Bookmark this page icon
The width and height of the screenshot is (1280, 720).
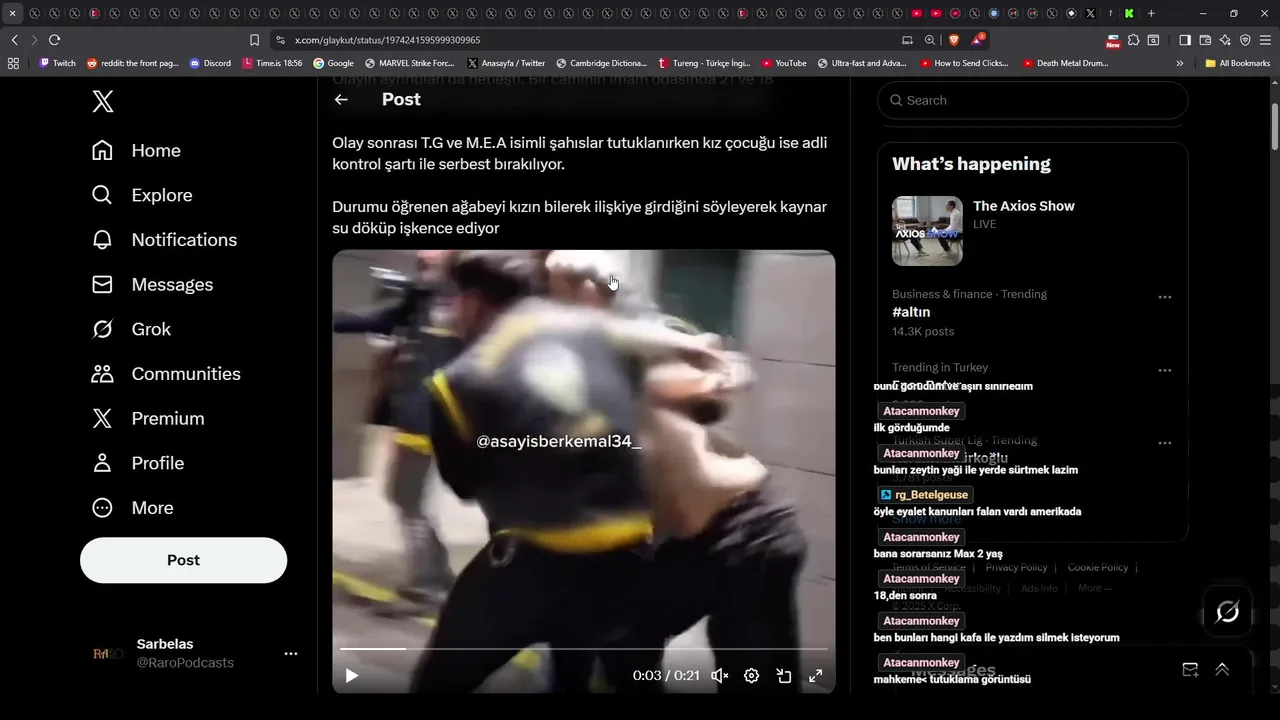coord(254,40)
